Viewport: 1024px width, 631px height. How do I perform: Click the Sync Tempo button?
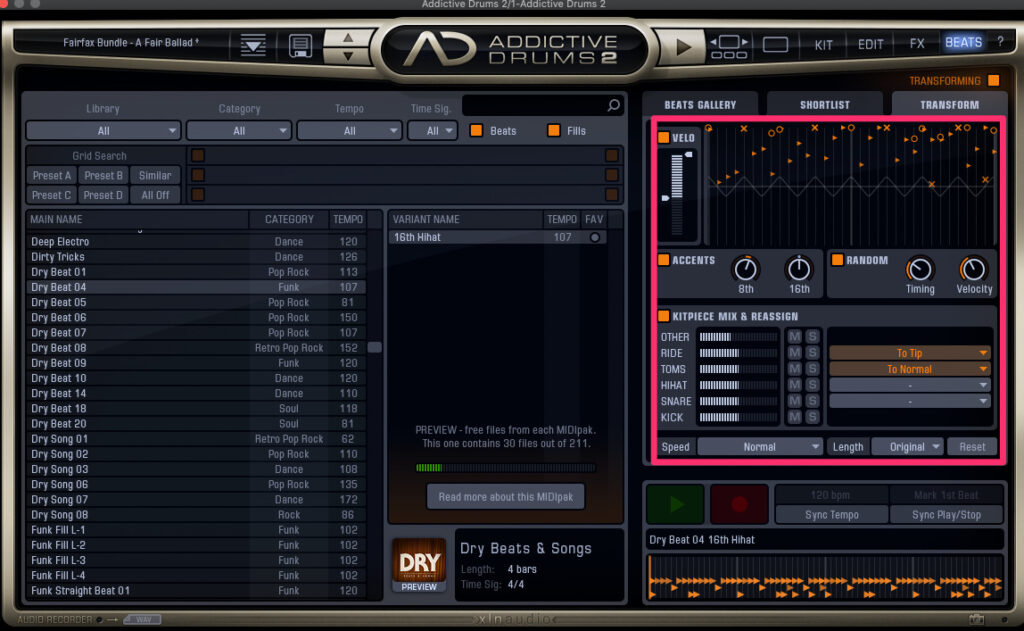point(831,515)
